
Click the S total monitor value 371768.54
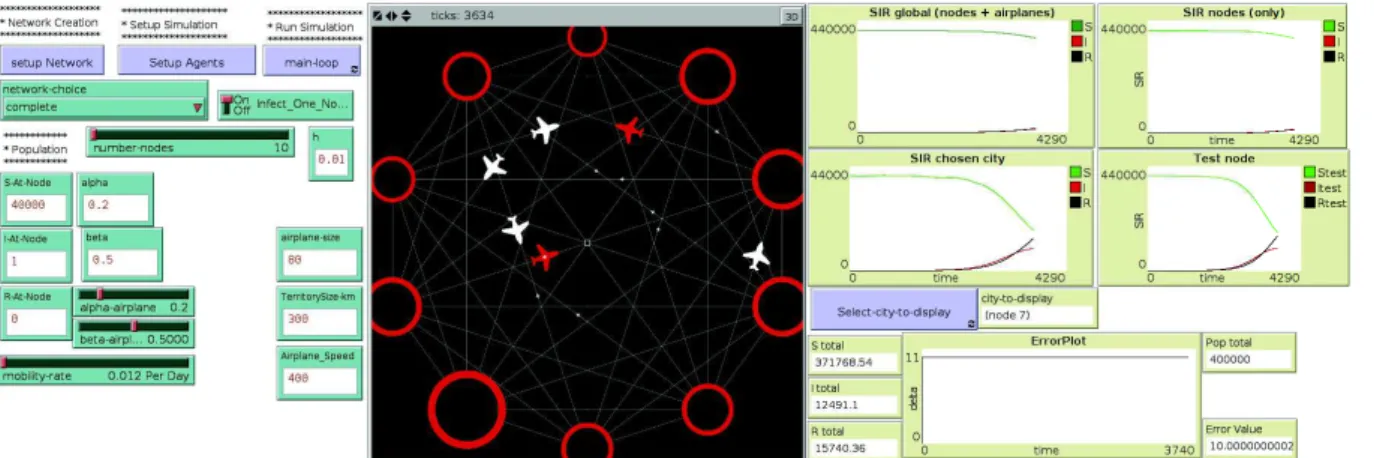[x=853, y=361]
